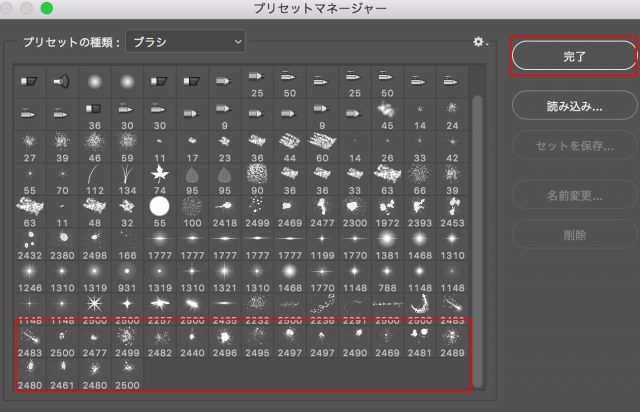Click the brush list vertical scrollbar

[477, 200]
